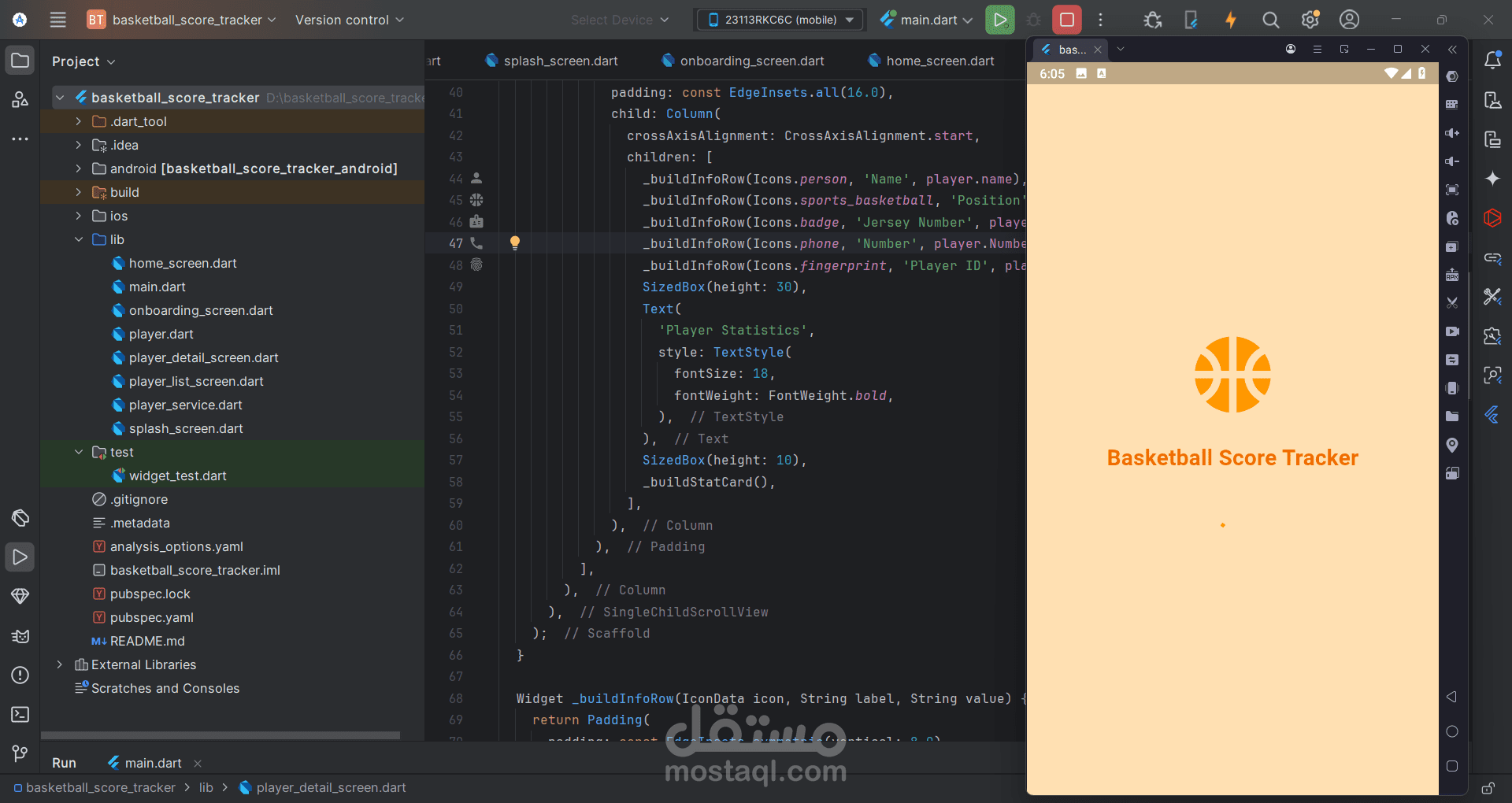Open the More Actions vertical dots menu
The width and height of the screenshot is (1512, 803).
[x=1101, y=20]
